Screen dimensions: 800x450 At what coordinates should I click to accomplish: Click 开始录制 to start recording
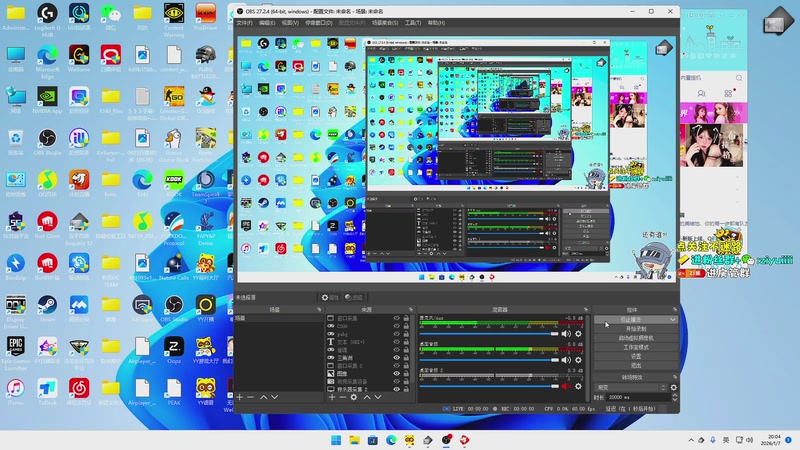pyautogui.click(x=636, y=329)
